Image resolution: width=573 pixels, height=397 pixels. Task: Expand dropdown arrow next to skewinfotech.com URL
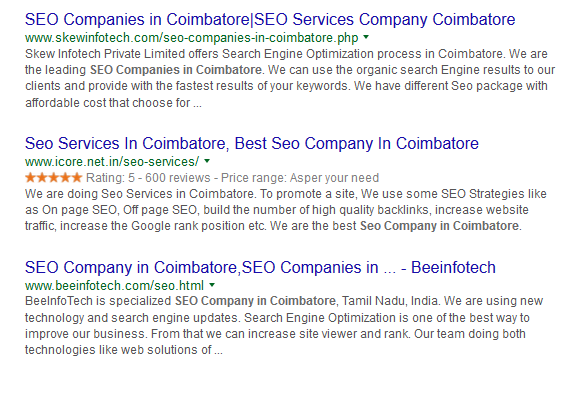[x=366, y=37]
